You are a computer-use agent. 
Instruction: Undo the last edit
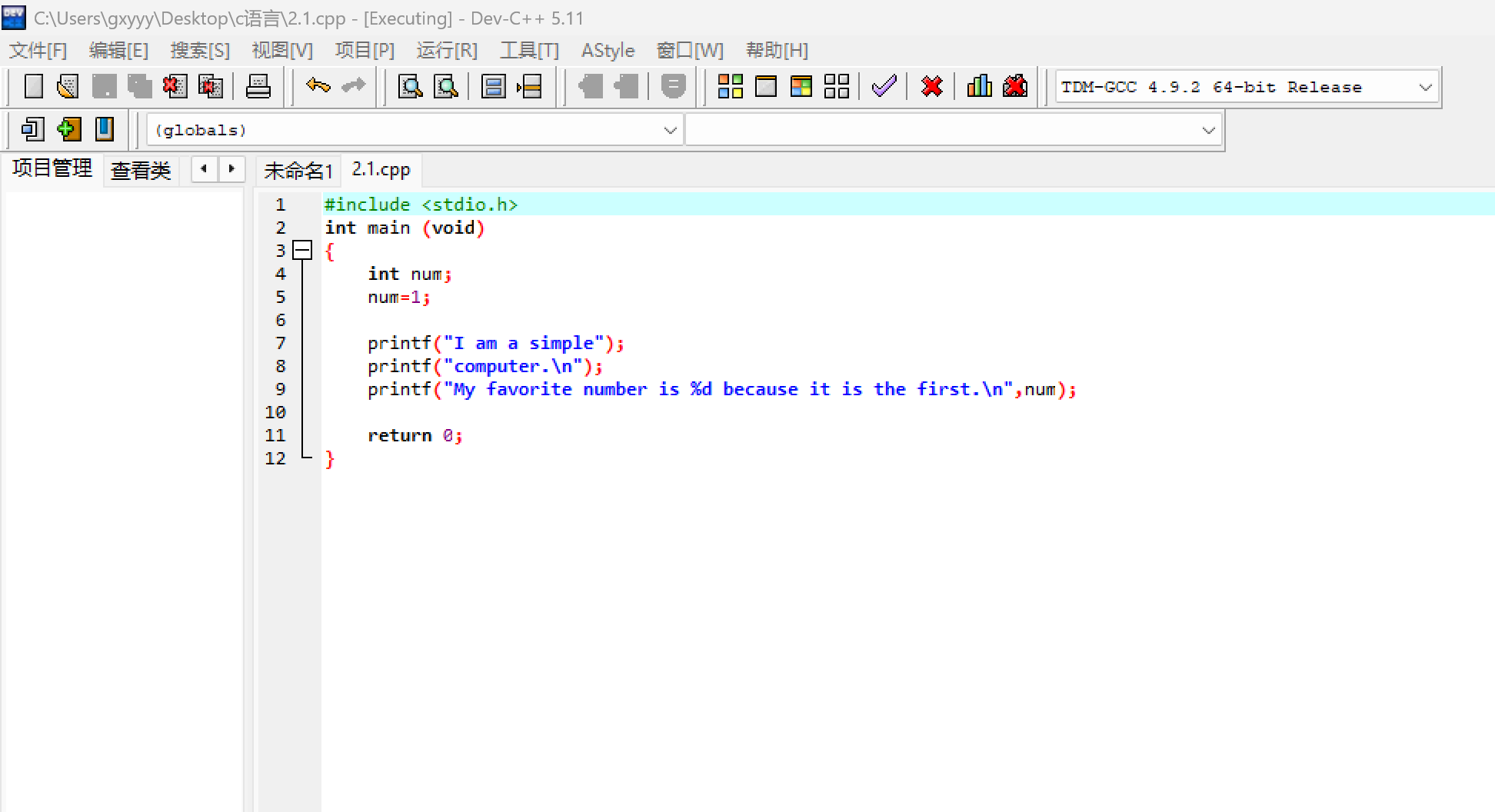[318, 85]
